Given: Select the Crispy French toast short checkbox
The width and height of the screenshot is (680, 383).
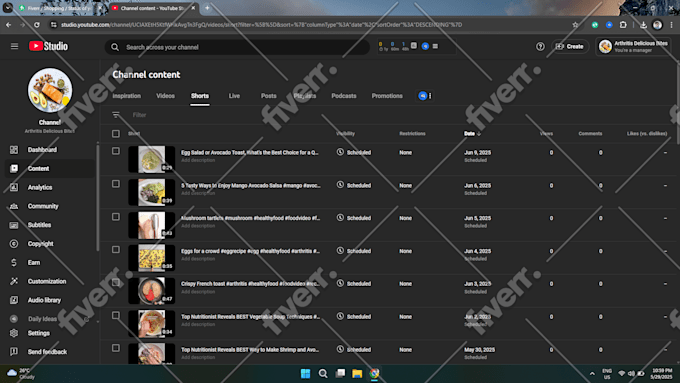Looking at the screenshot, I should click(116, 282).
